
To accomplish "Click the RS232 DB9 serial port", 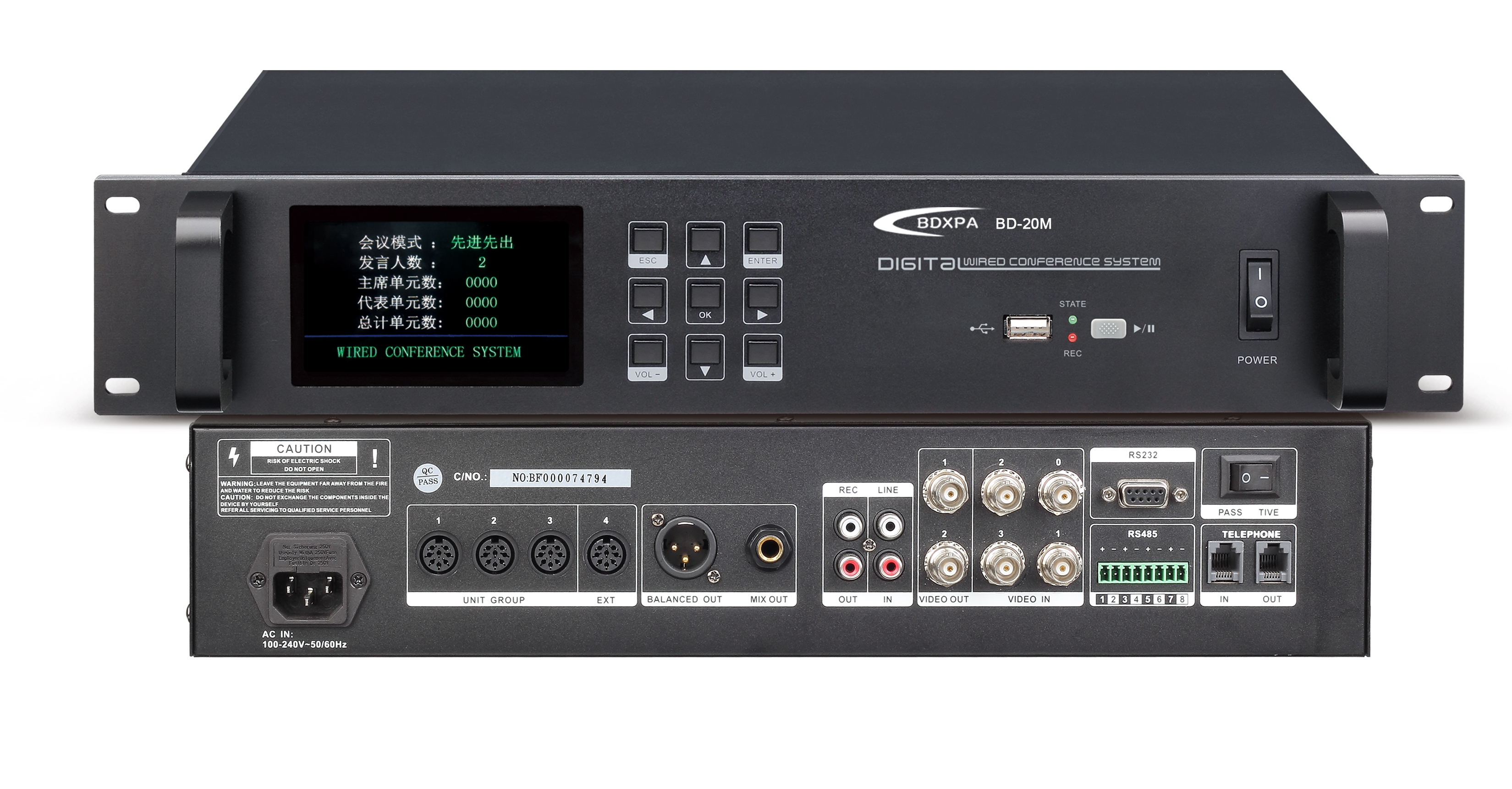I will 1143,494.
